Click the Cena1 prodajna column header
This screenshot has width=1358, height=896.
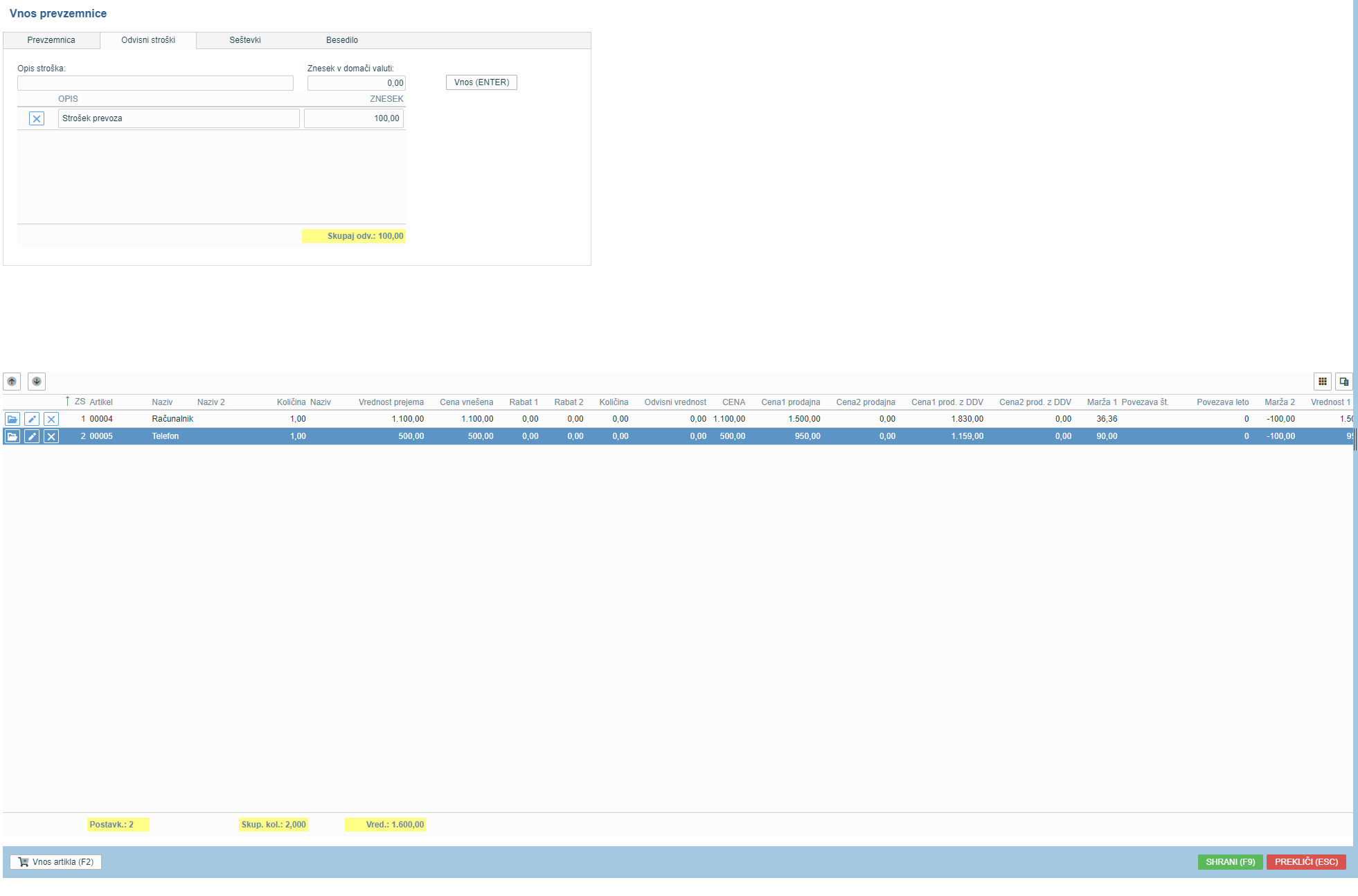tap(791, 402)
